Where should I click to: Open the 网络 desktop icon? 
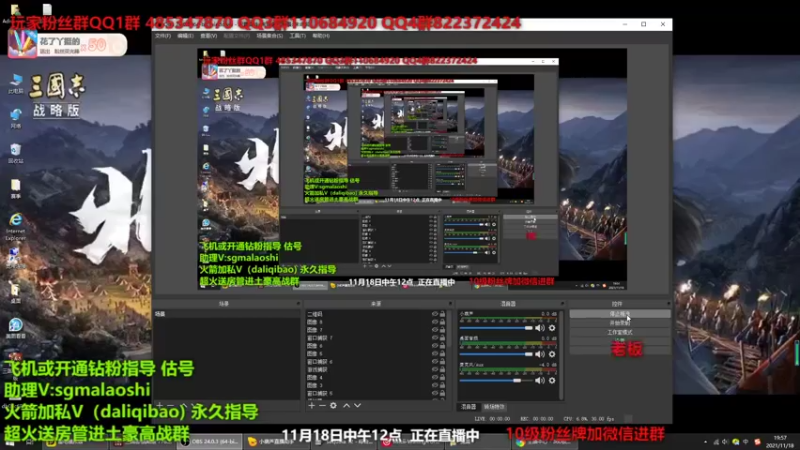pos(16,118)
